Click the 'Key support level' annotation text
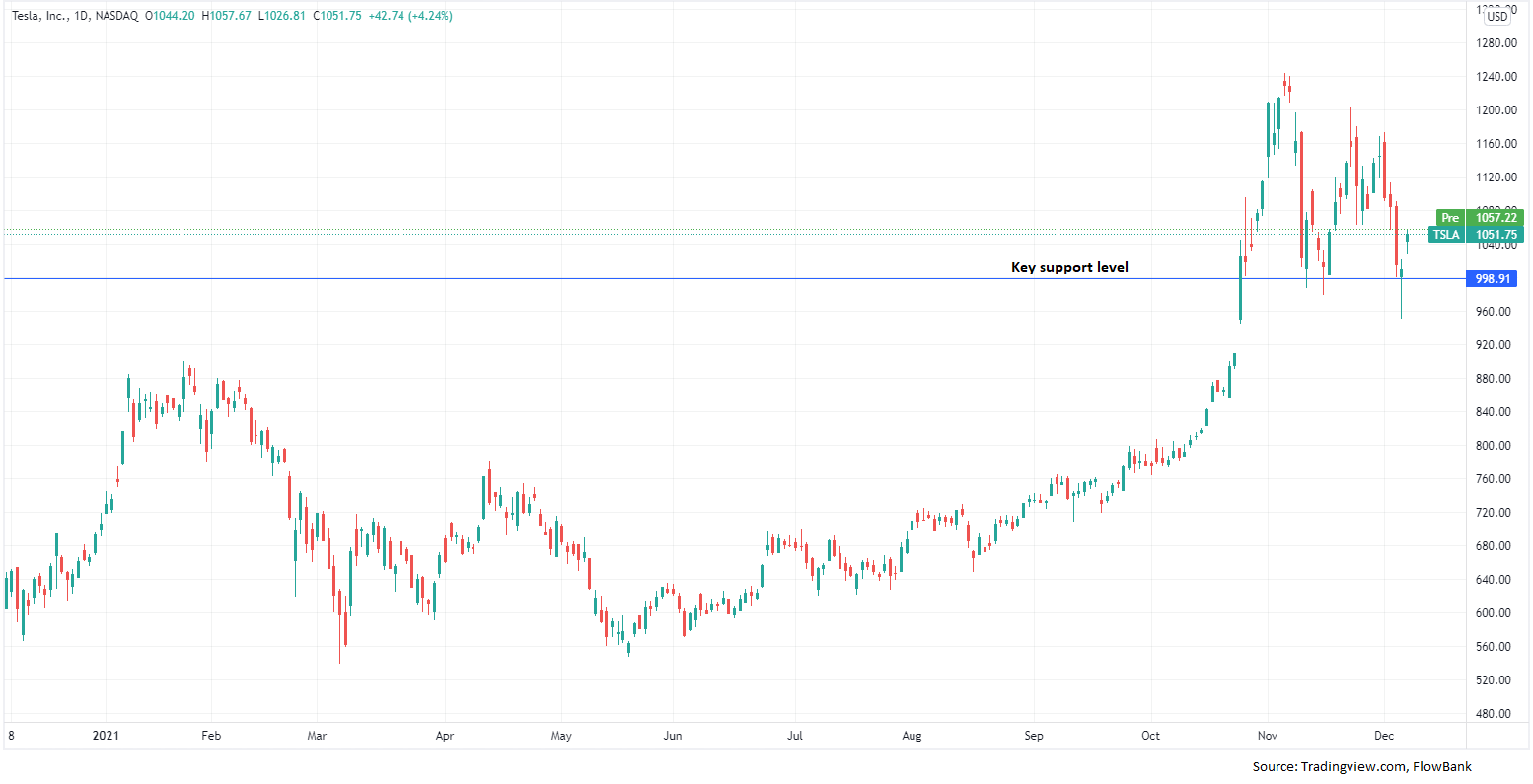 click(x=1069, y=267)
